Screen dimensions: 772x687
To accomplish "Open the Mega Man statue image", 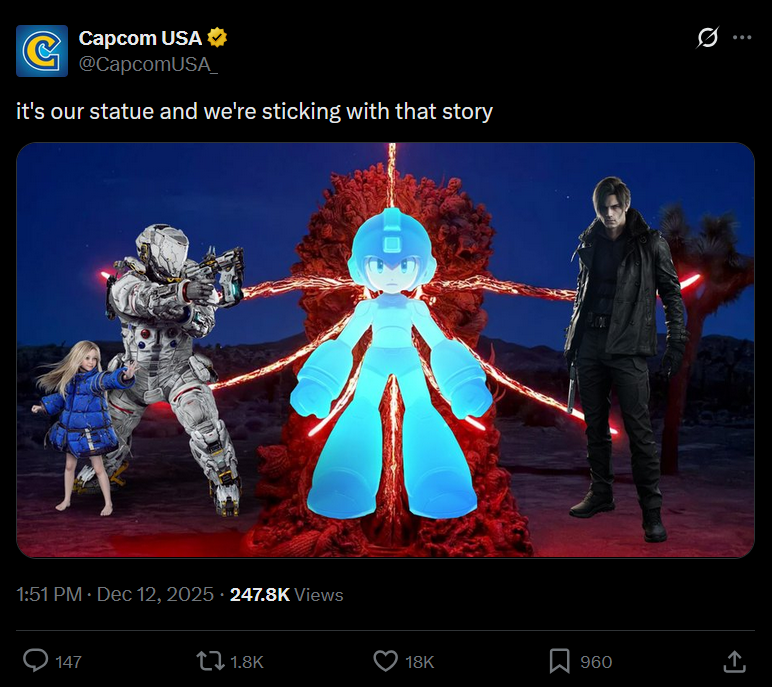I will tap(386, 350).
